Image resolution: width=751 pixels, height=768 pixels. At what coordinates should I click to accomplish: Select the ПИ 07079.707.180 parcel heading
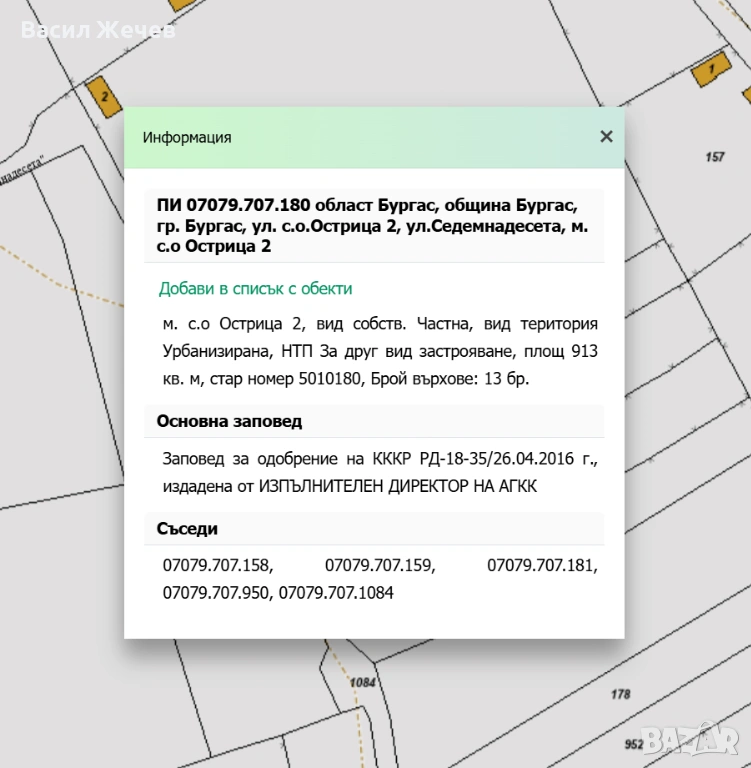[366, 225]
